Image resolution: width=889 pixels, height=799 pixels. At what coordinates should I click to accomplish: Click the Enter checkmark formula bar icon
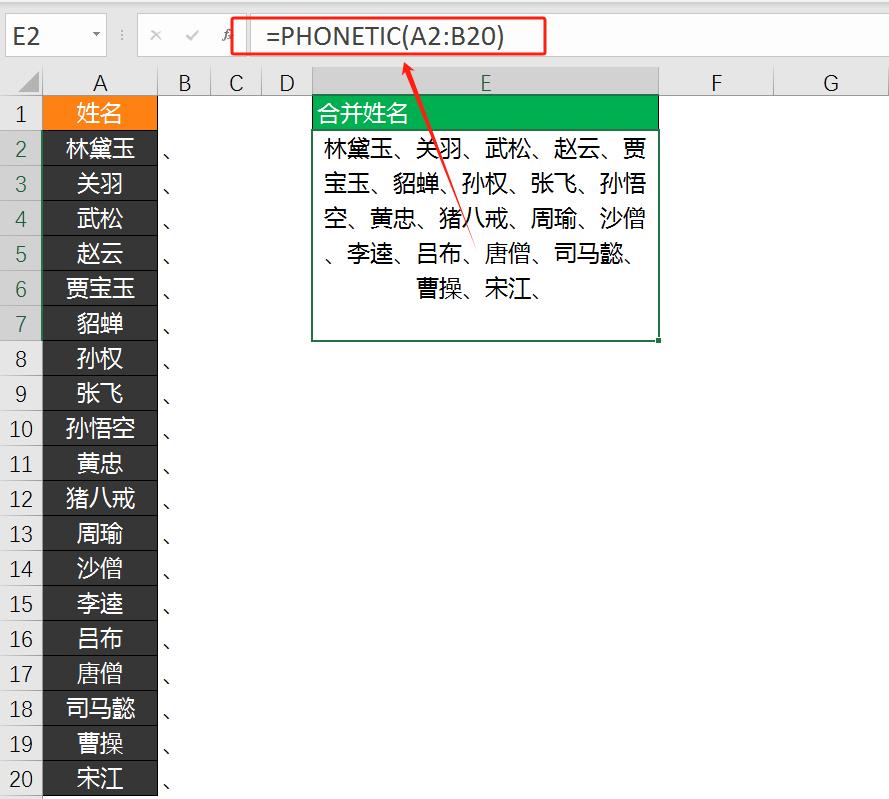[x=192, y=36]
